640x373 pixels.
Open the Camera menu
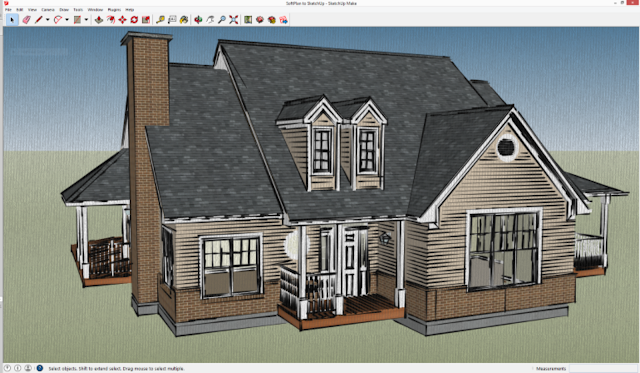pos(48,9)
